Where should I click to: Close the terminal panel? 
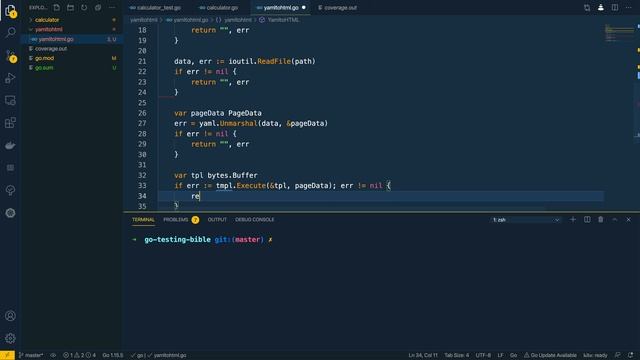coord(629,220)
